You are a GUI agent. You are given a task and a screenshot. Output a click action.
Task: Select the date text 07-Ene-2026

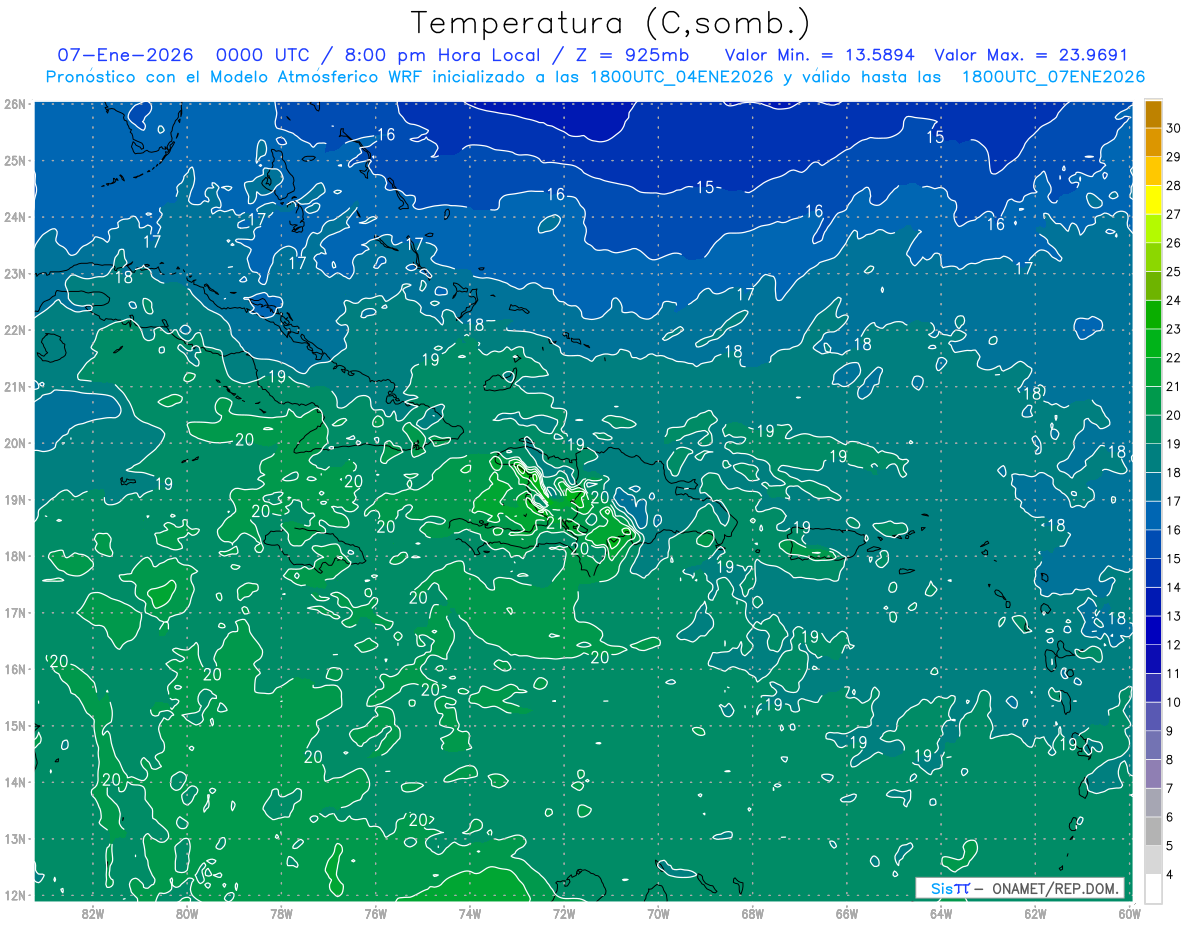126,55
